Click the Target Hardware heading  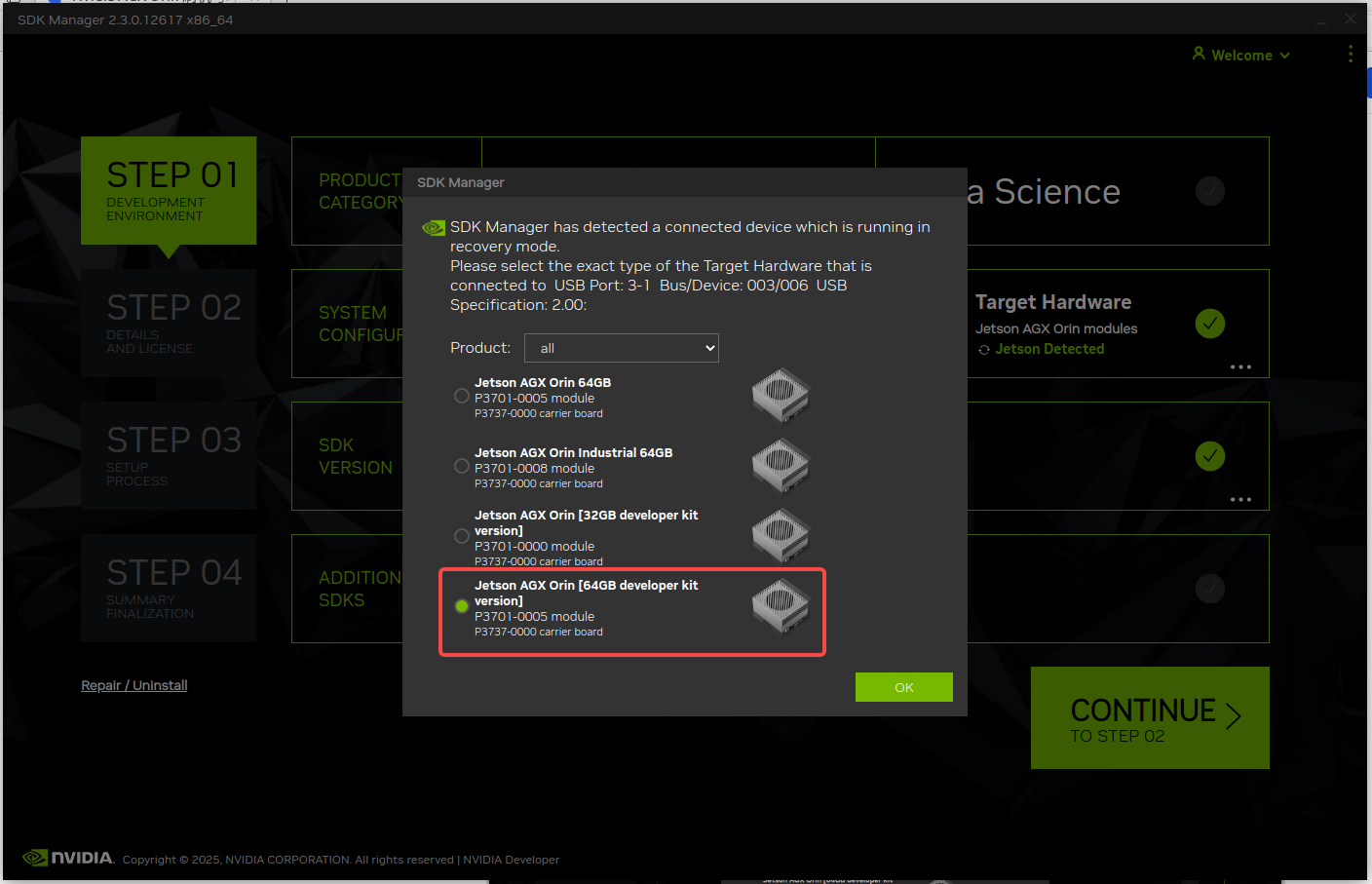[1053, 302]
